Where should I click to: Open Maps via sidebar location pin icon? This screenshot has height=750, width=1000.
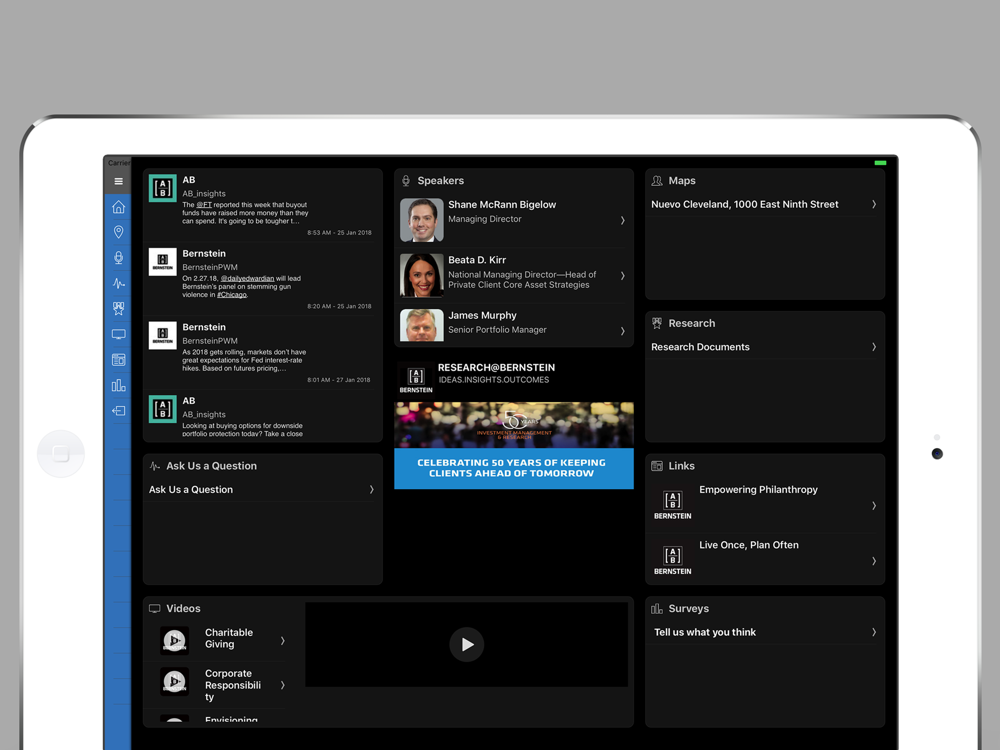(119, 232)
